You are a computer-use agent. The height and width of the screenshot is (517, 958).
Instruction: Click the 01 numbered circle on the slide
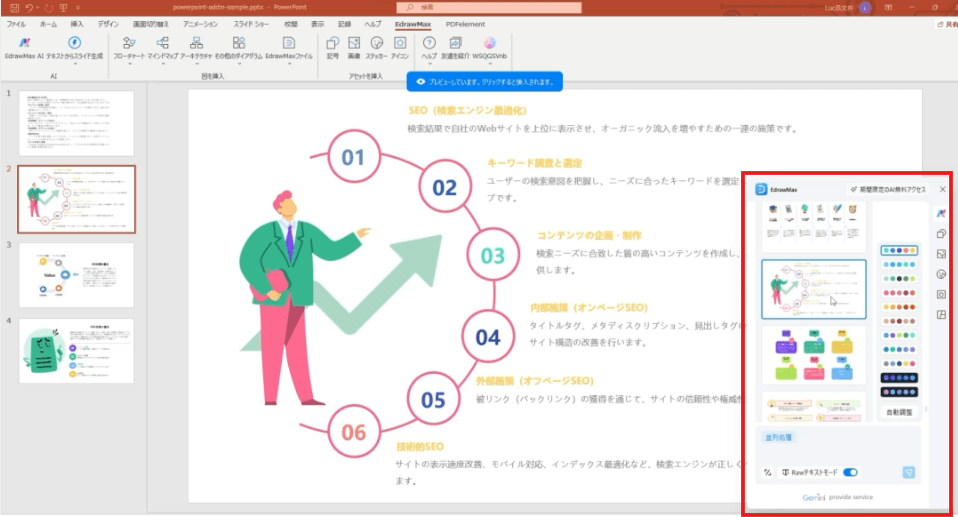tap(353, 156)
